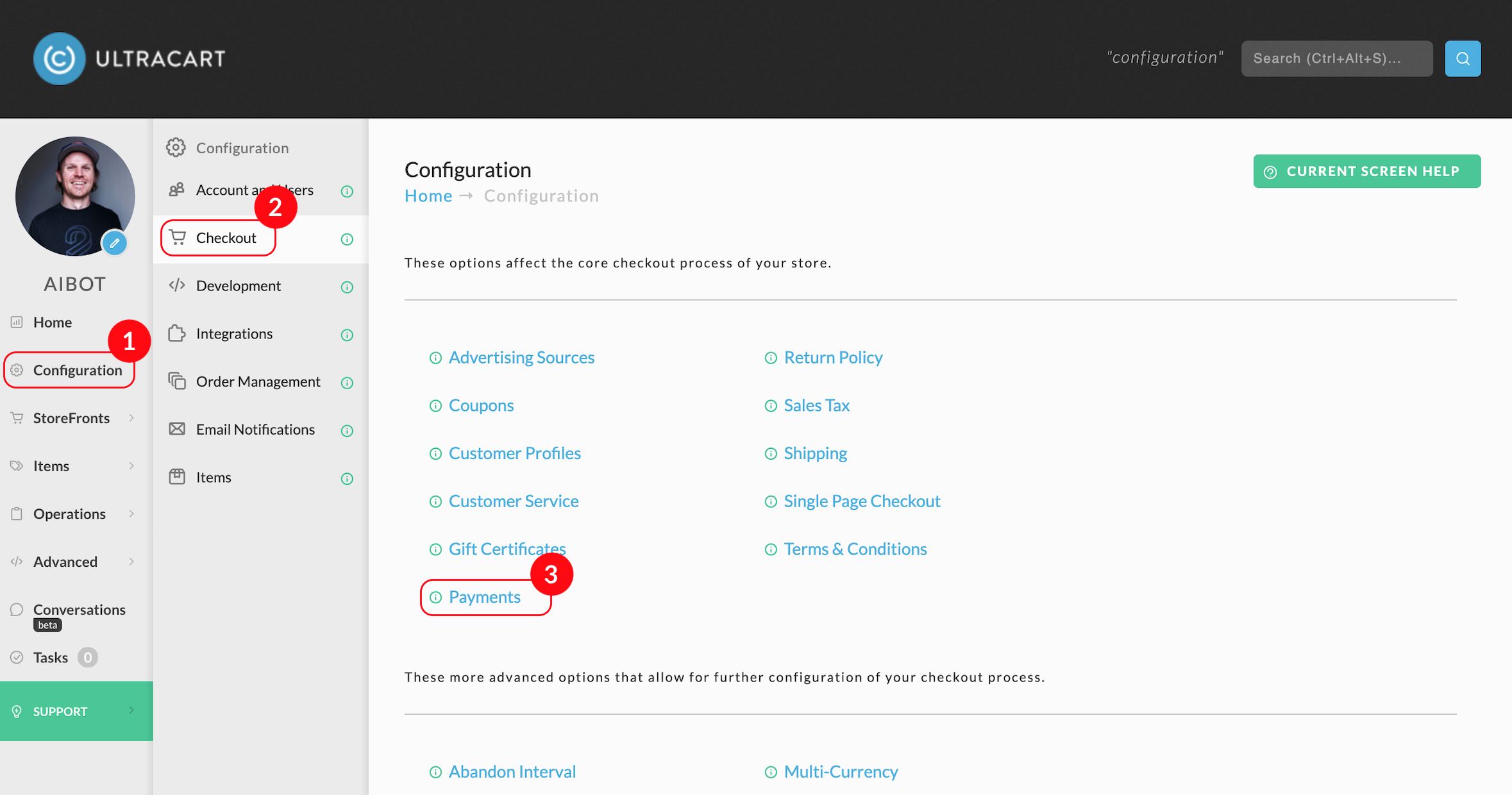Open the Gift Certificates link
This screenshot has width=1512, height=795.
(507, 549)
